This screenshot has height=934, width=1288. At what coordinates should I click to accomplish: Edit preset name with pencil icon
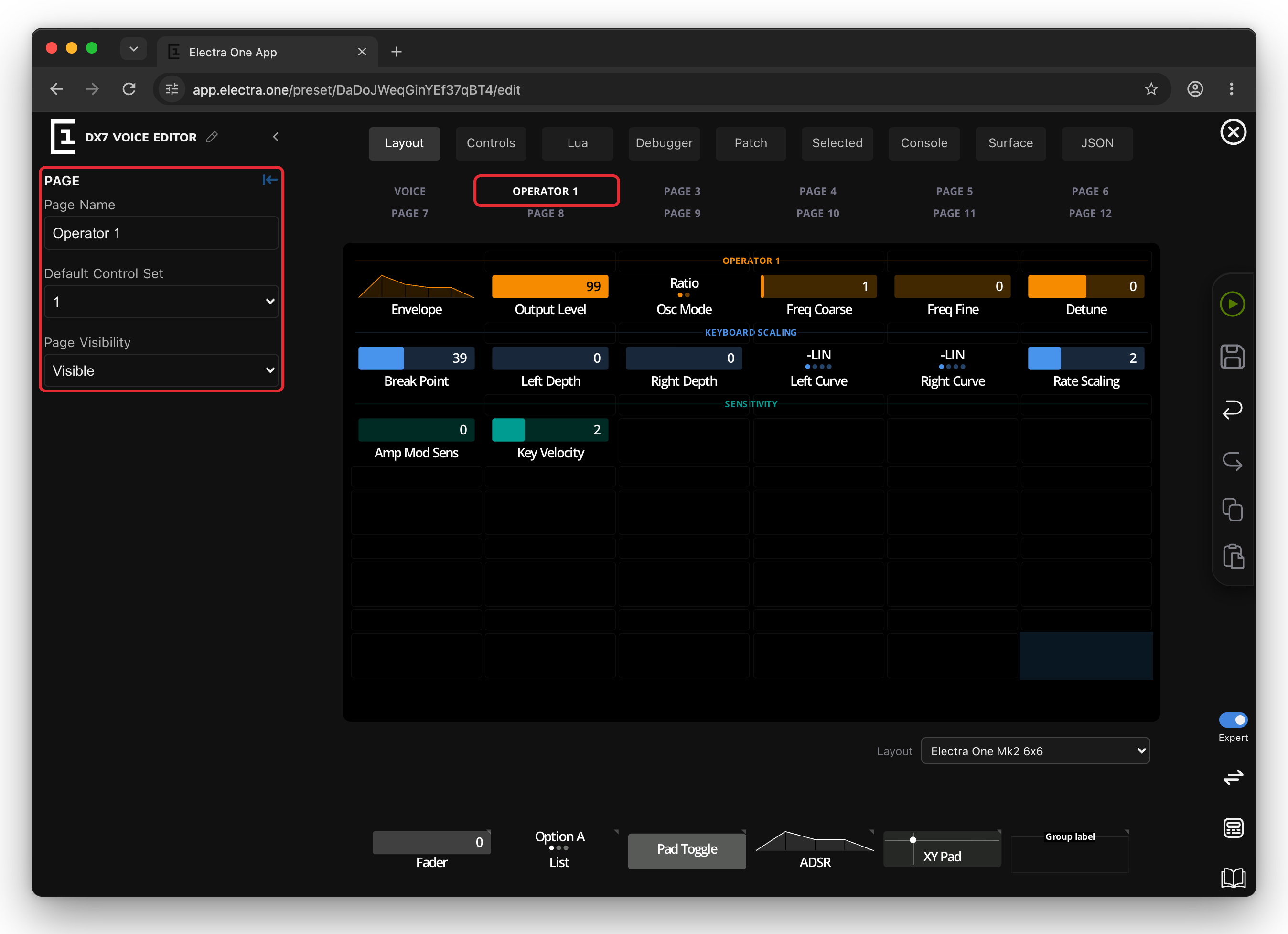(x=212, y=137)
